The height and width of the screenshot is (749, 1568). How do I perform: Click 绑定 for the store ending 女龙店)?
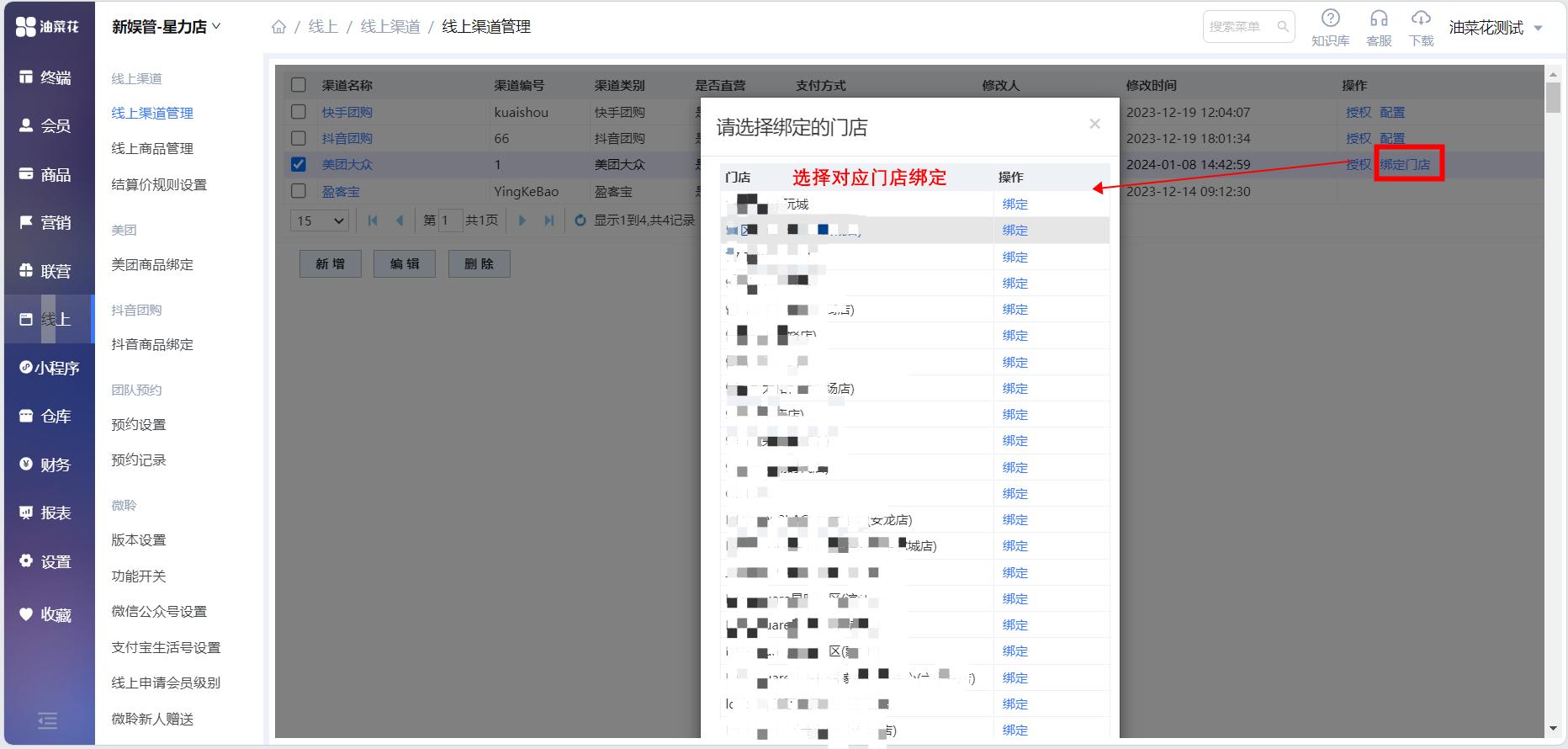click(1015, 519)
